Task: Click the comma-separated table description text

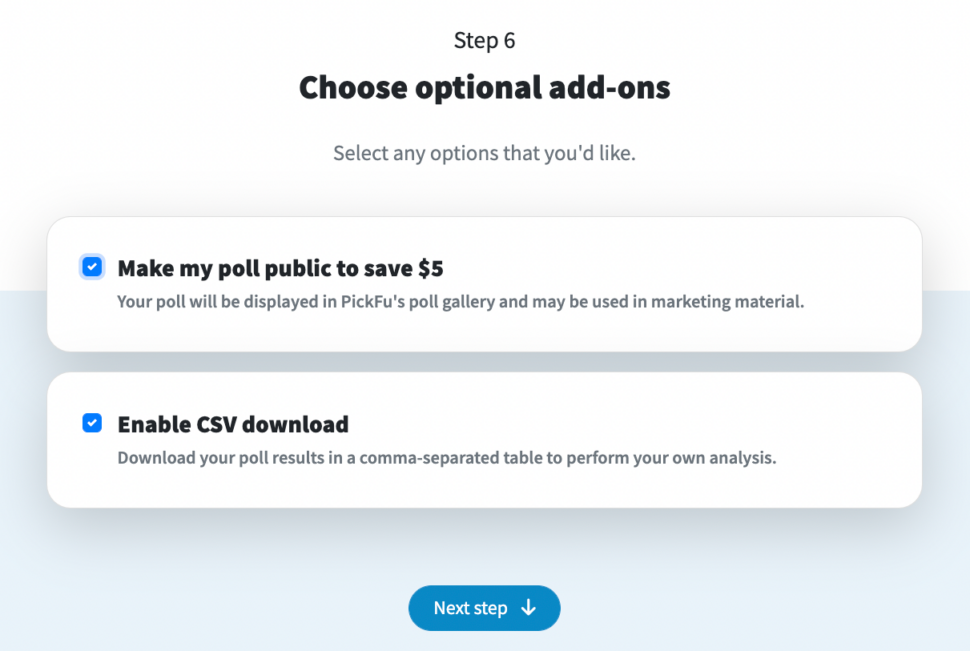Action: tap(446, 458)
